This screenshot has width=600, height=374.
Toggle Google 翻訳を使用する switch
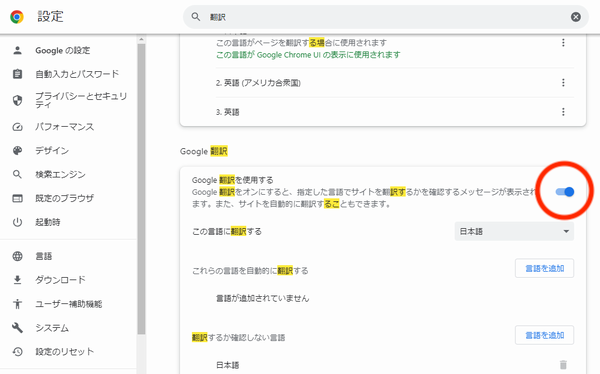tap(565, 192)
